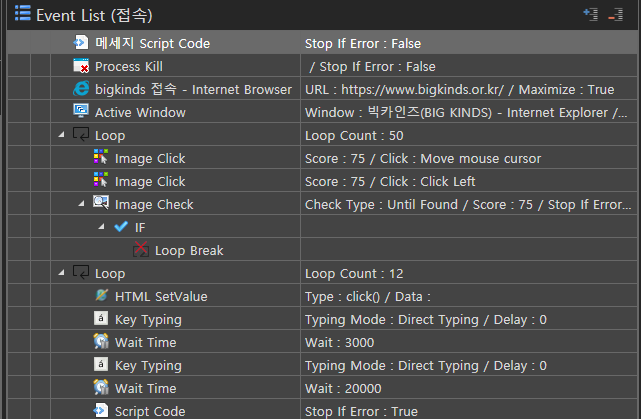Image resolution: width=641 pixels, height=419 pixels.
Task: Click the remove event icon in the header
Action: [616, 14]
